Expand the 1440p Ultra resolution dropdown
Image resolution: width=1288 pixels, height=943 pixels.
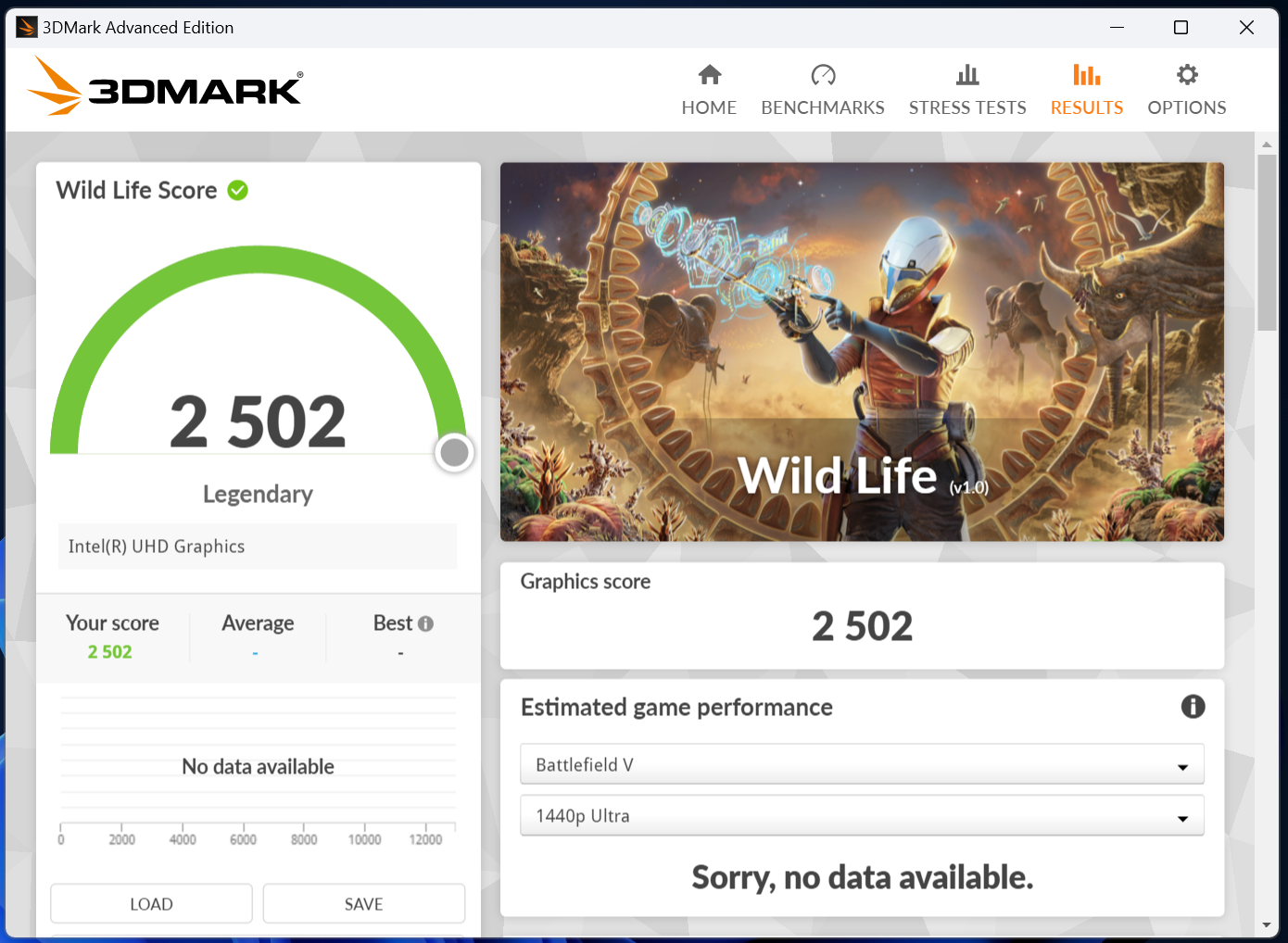pos(862,815)
